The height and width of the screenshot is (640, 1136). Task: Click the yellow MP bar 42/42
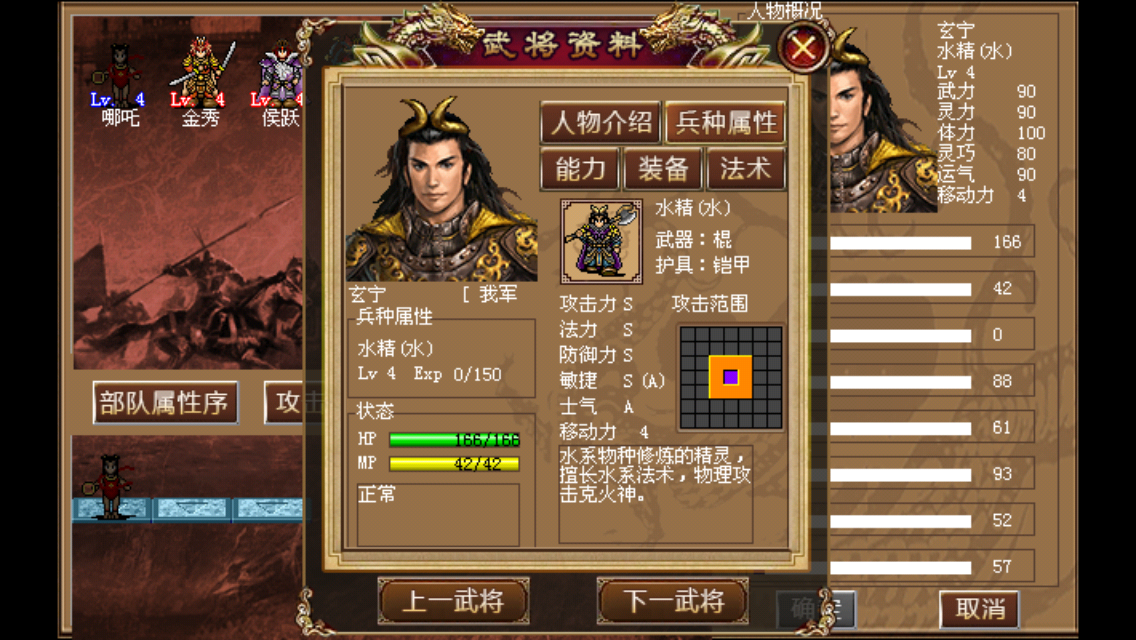454,464
